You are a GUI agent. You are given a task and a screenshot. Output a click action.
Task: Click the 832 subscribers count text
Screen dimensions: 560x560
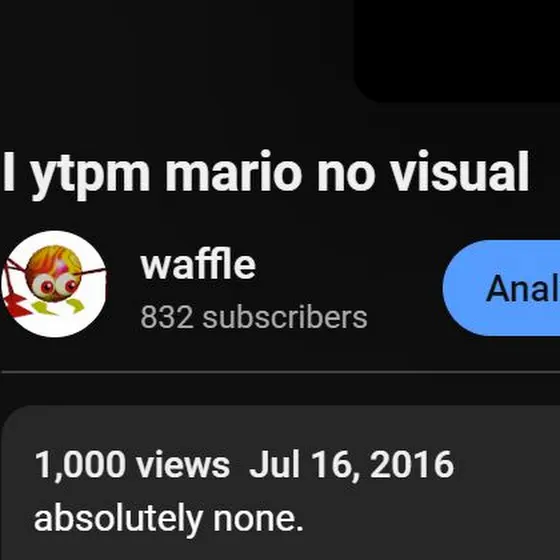254,317
